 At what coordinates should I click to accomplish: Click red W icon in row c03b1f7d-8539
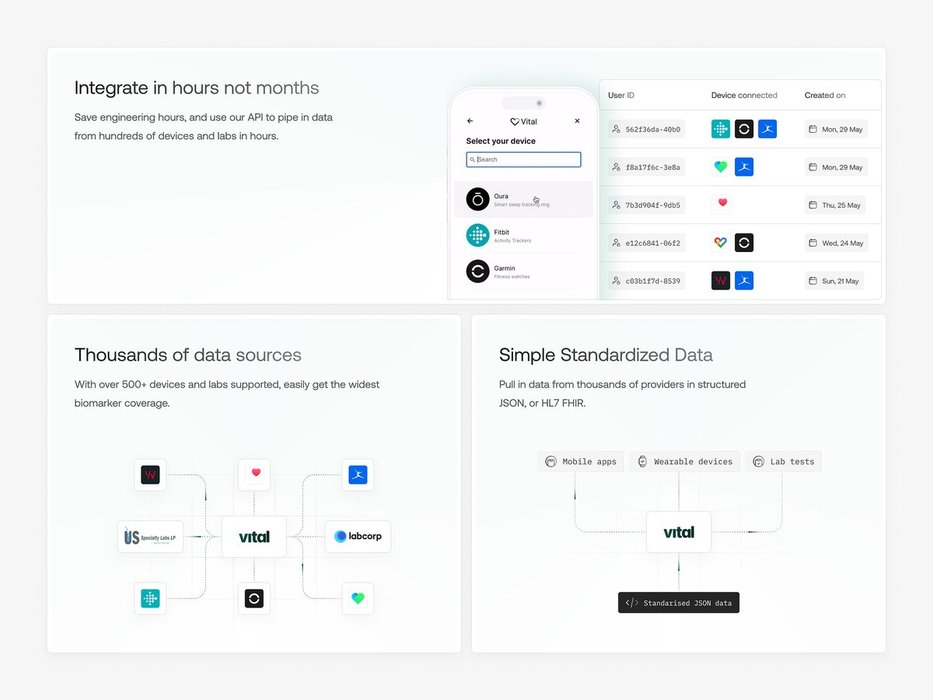pyautogui.click(x=721, y=280)
